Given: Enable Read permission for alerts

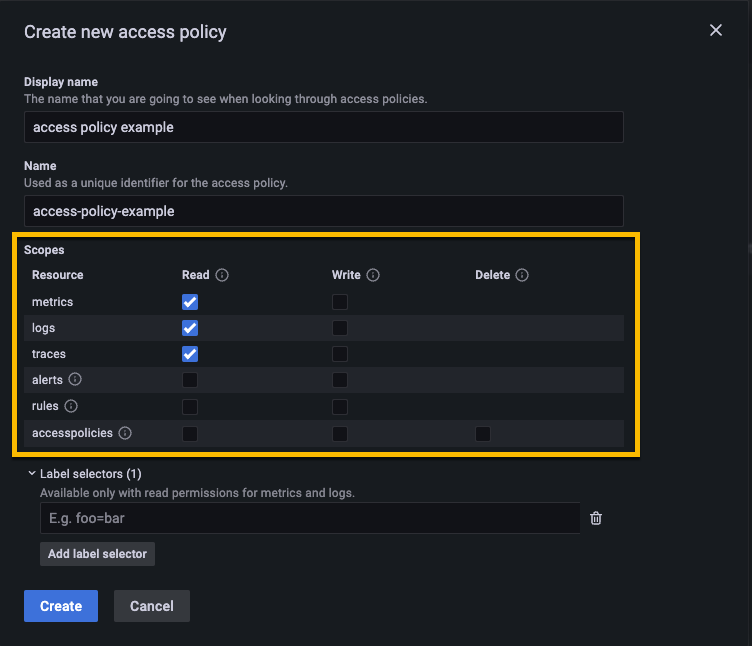Looking at the screenshot, I should point(190,380).
